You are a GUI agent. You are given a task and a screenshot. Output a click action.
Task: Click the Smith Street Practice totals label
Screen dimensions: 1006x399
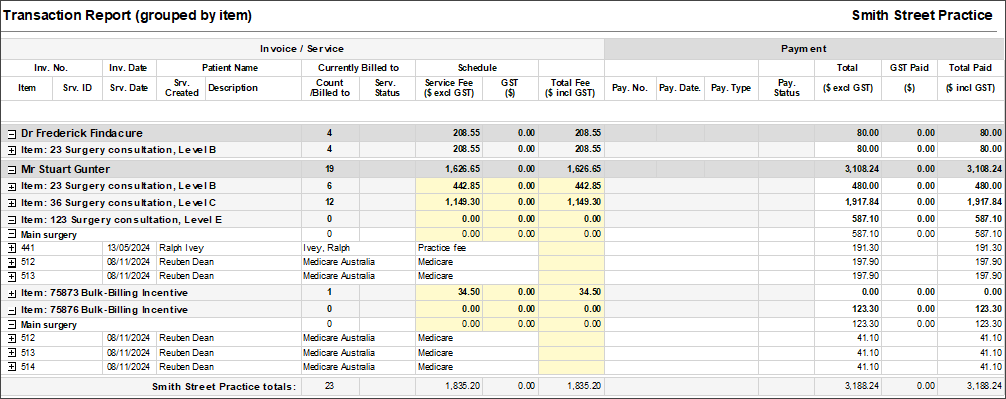[x=224, y=386]
